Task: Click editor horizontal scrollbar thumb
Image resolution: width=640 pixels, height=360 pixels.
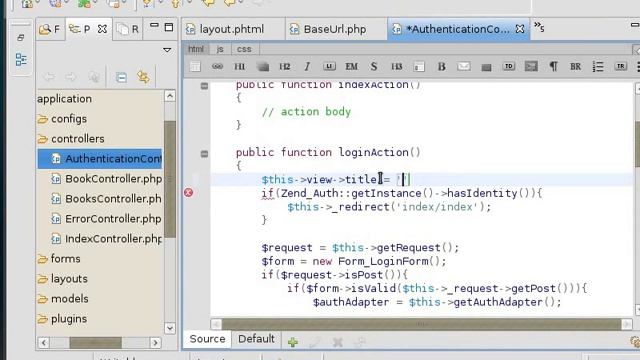Action: tap(421, 324)
